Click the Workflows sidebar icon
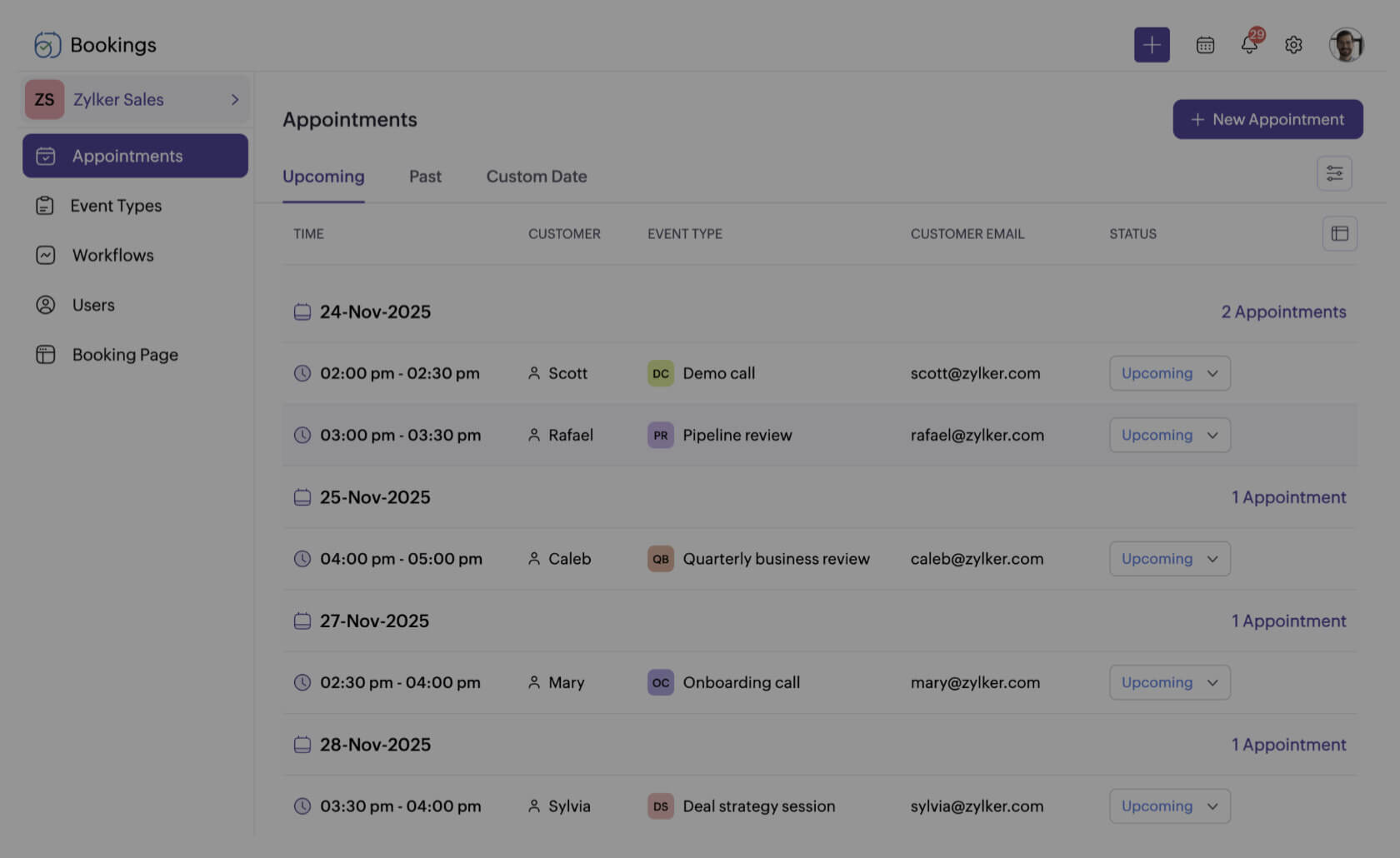Image resolution: width=1400 pixels, height=858 pixels. (x=45, y=255)
